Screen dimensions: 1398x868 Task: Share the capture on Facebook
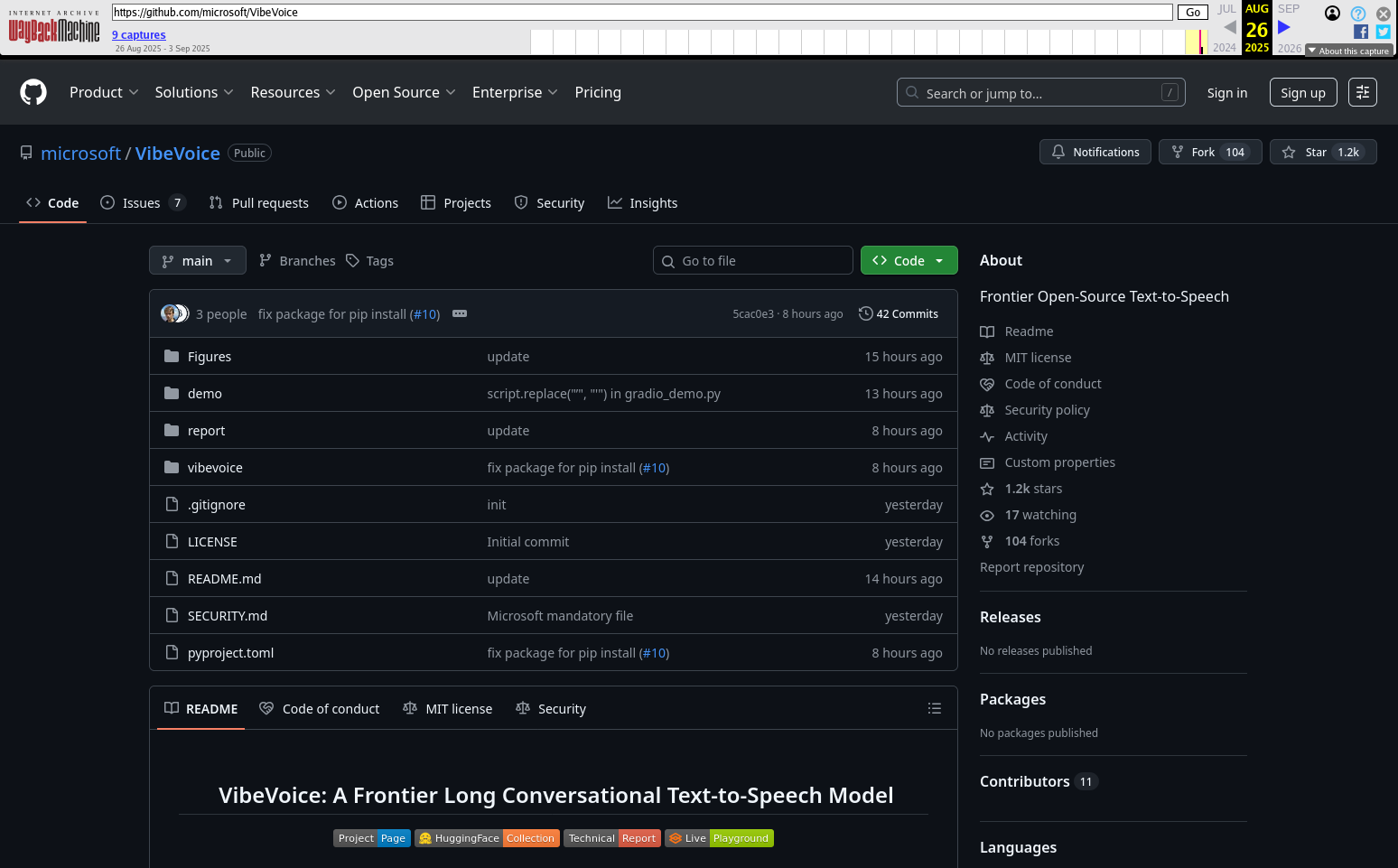click(1361, 32)
